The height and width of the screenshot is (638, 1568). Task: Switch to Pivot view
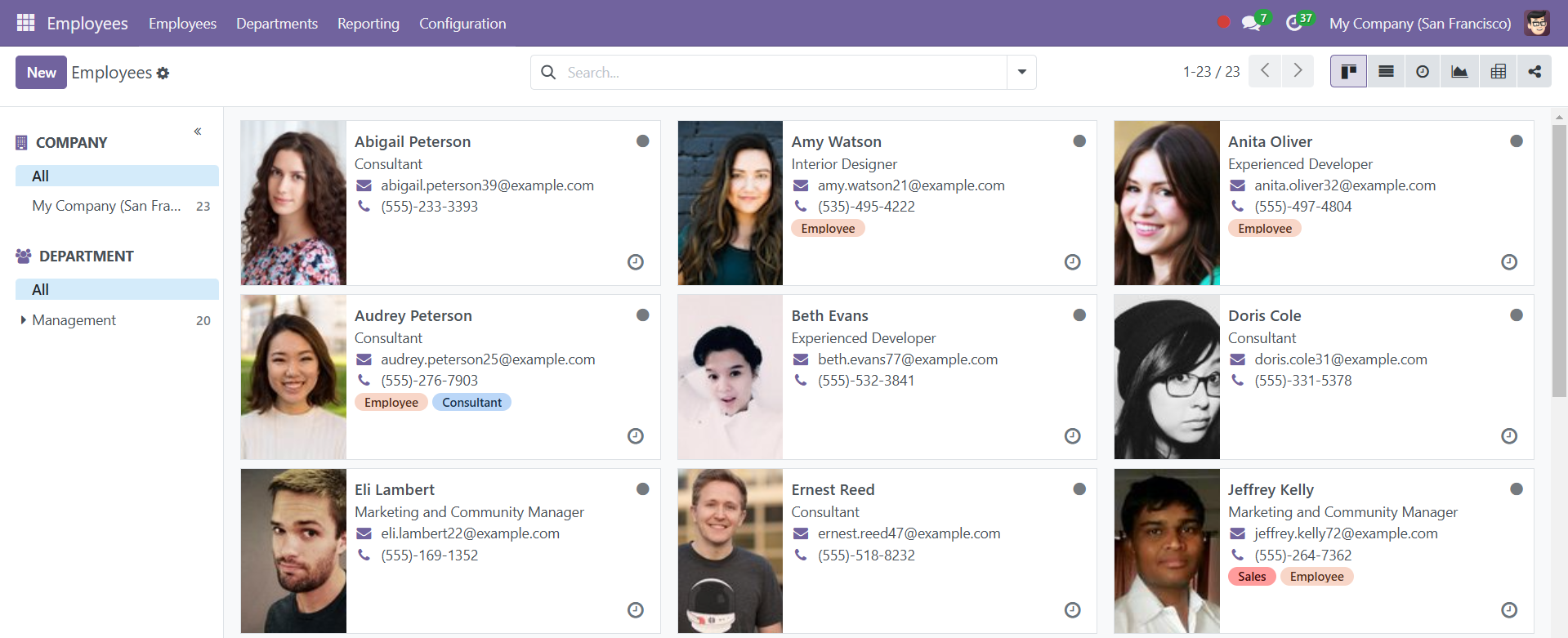tap(1498, 72)
